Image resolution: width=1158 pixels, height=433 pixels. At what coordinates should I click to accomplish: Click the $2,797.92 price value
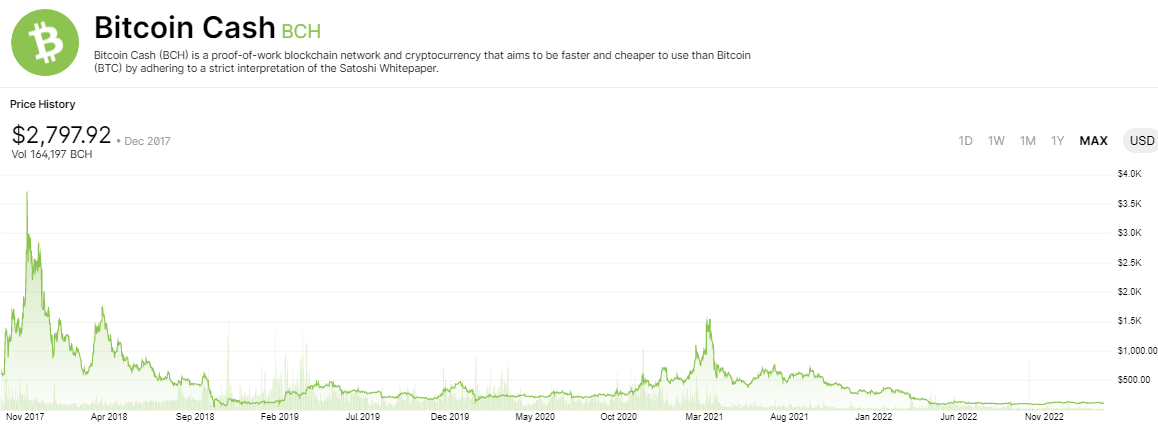coord(61,134)
